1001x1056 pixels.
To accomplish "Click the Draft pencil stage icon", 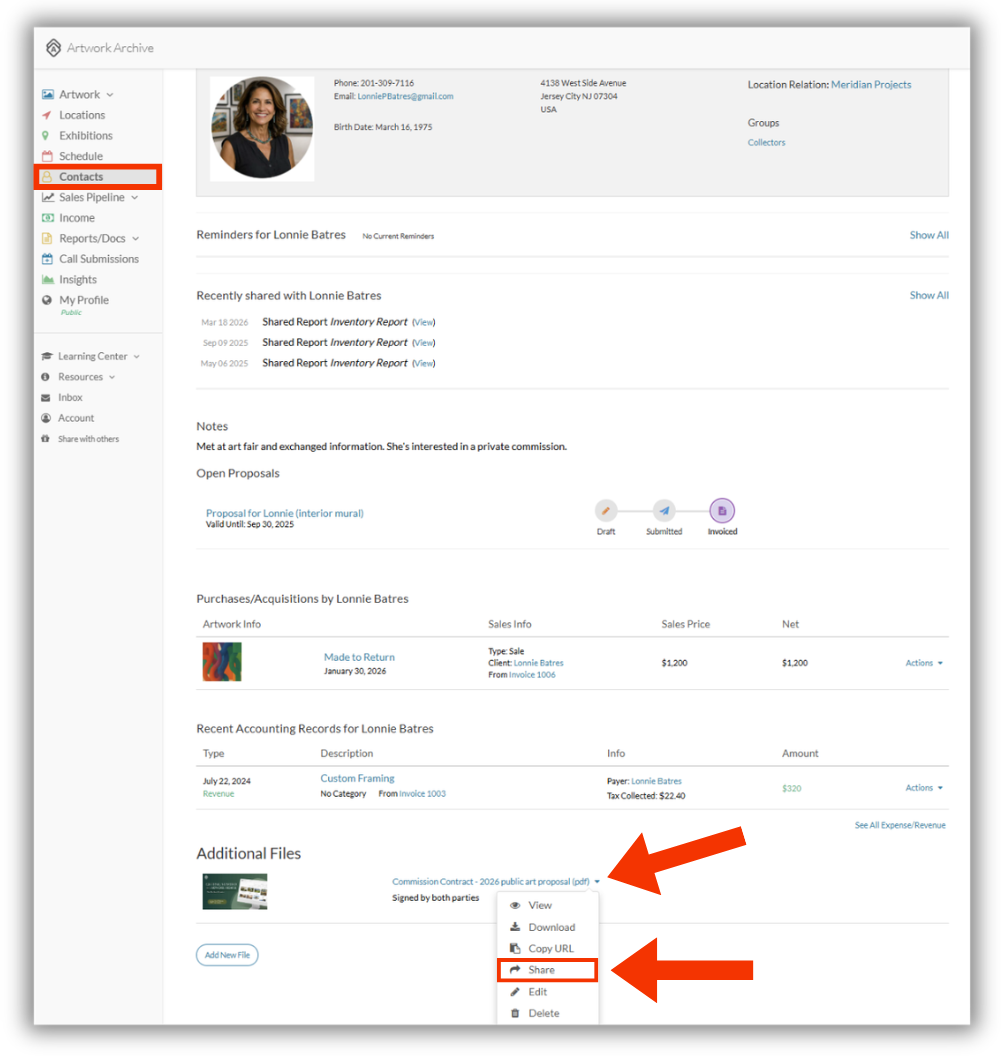I will [606, 511].
